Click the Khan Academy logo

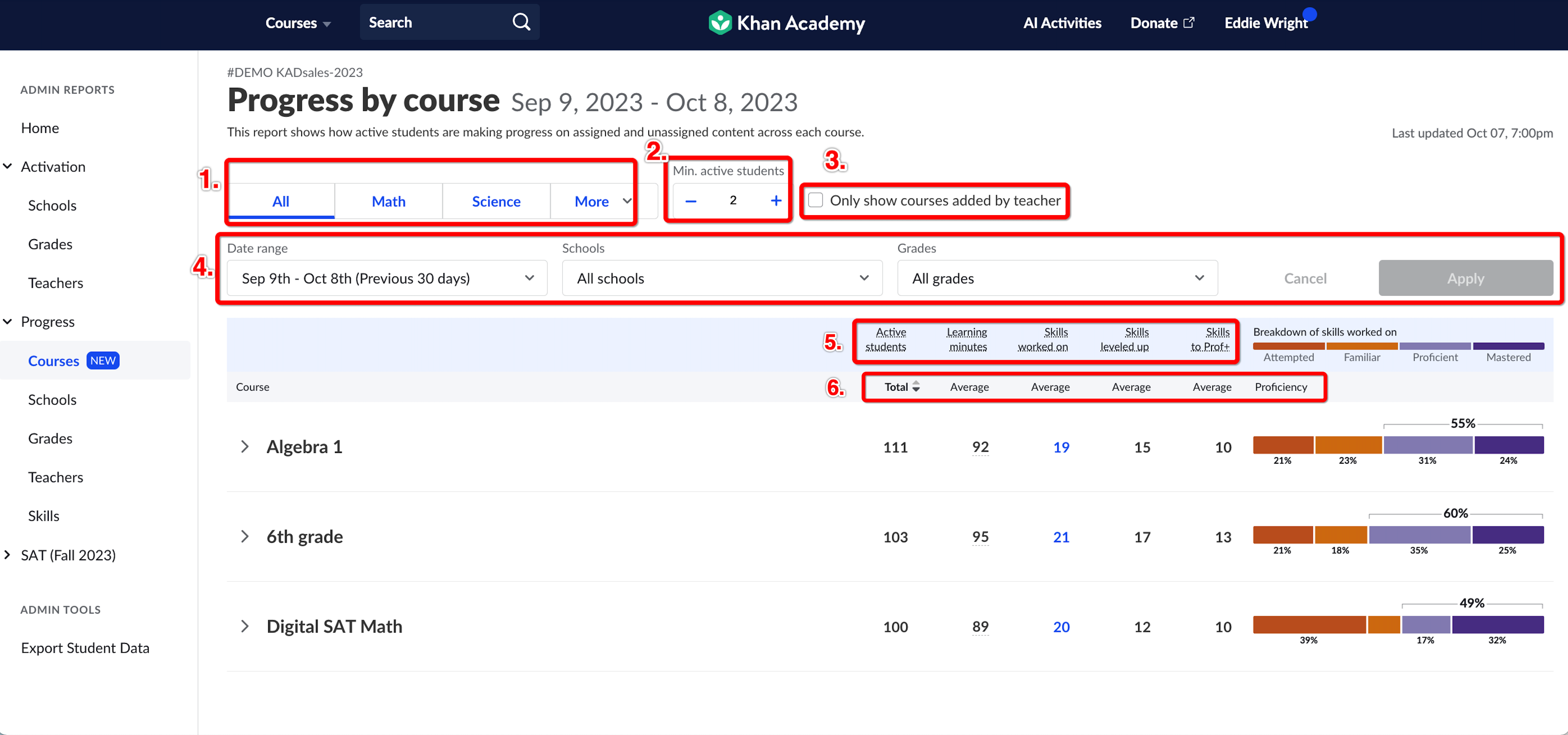click(x=786, y=23)
